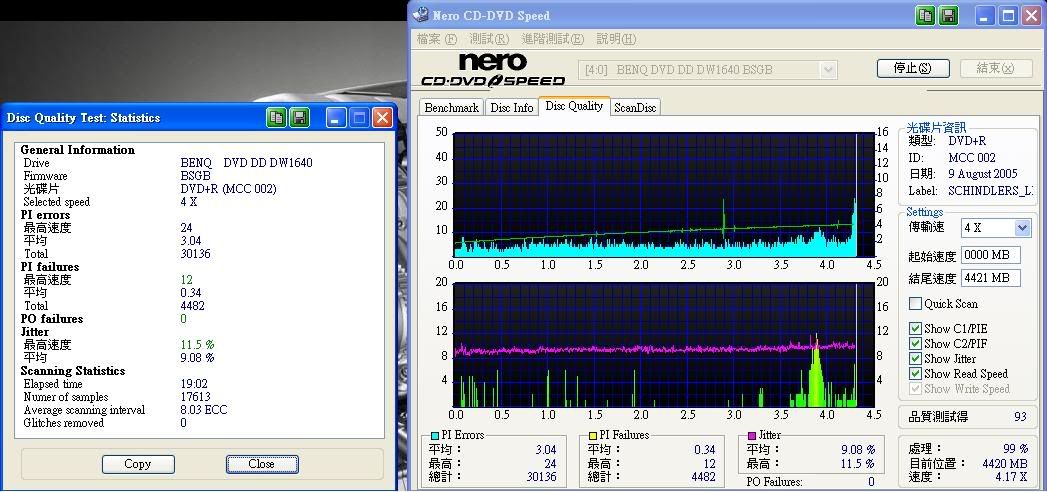Click the cyan PI Errors legend swatch

[435, 435]
